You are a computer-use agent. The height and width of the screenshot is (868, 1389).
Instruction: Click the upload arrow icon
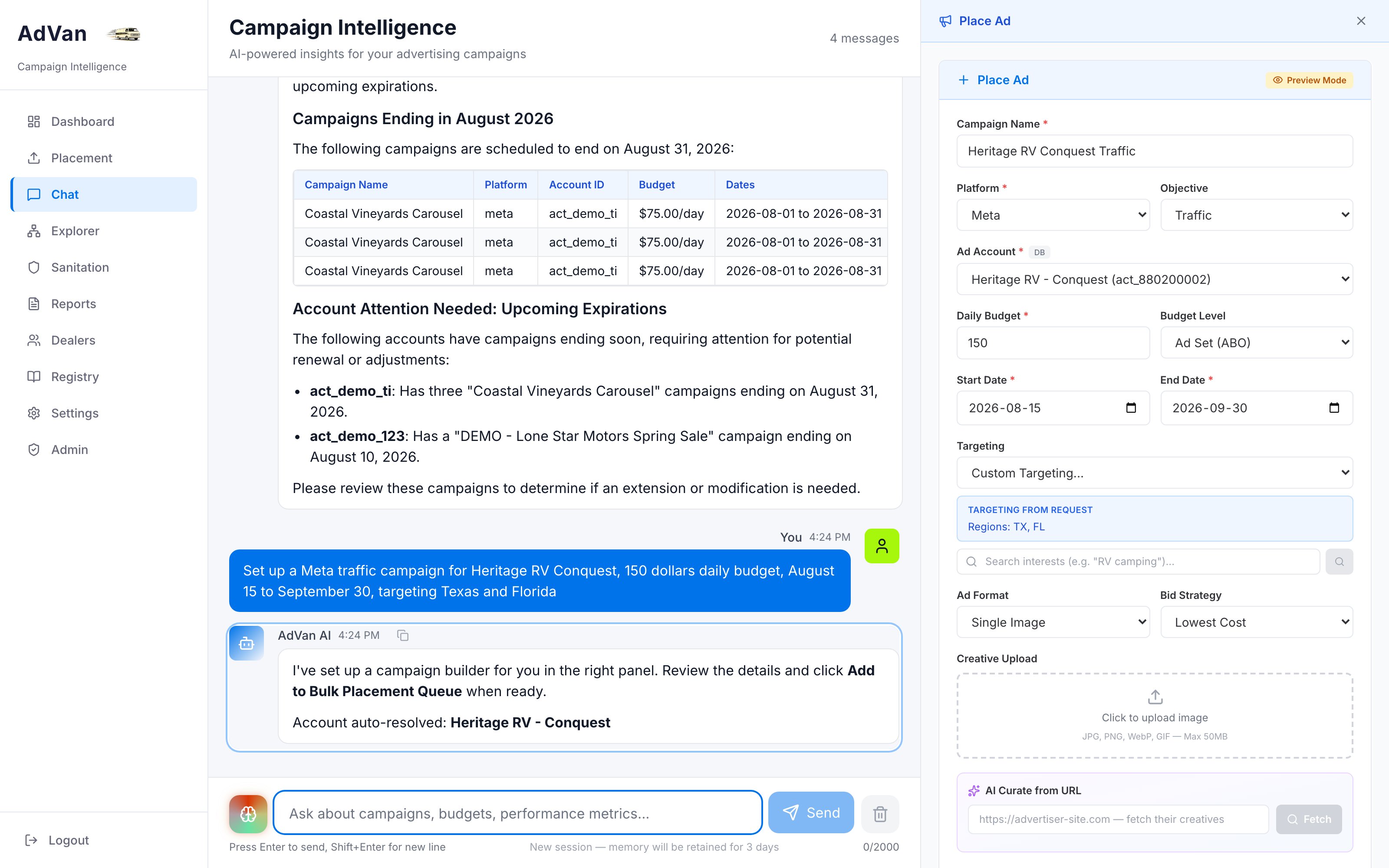(1155, 697)
